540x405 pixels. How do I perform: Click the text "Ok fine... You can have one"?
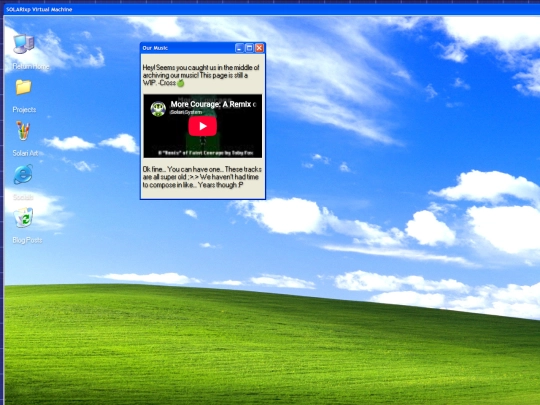(183, 169)
